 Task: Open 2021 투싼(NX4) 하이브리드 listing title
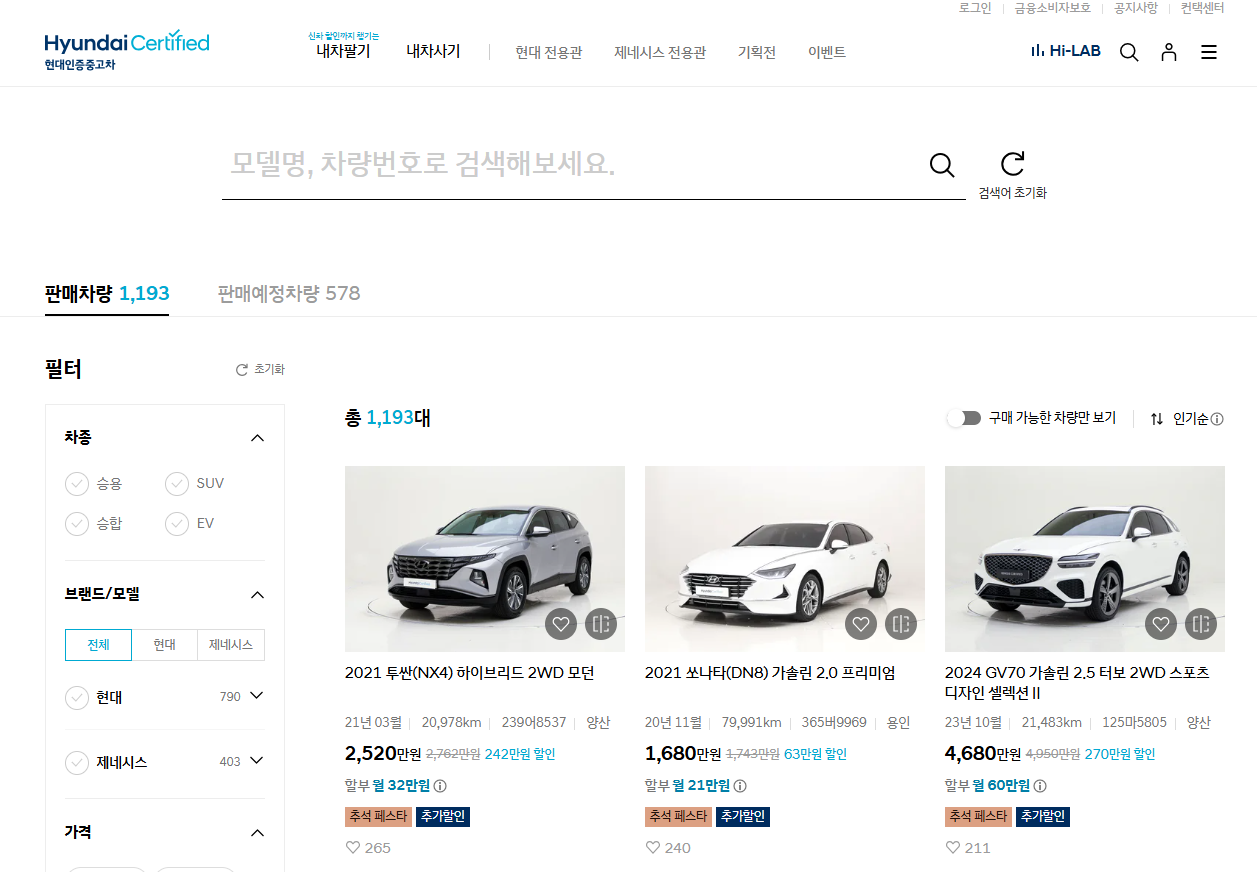point(470,673)
